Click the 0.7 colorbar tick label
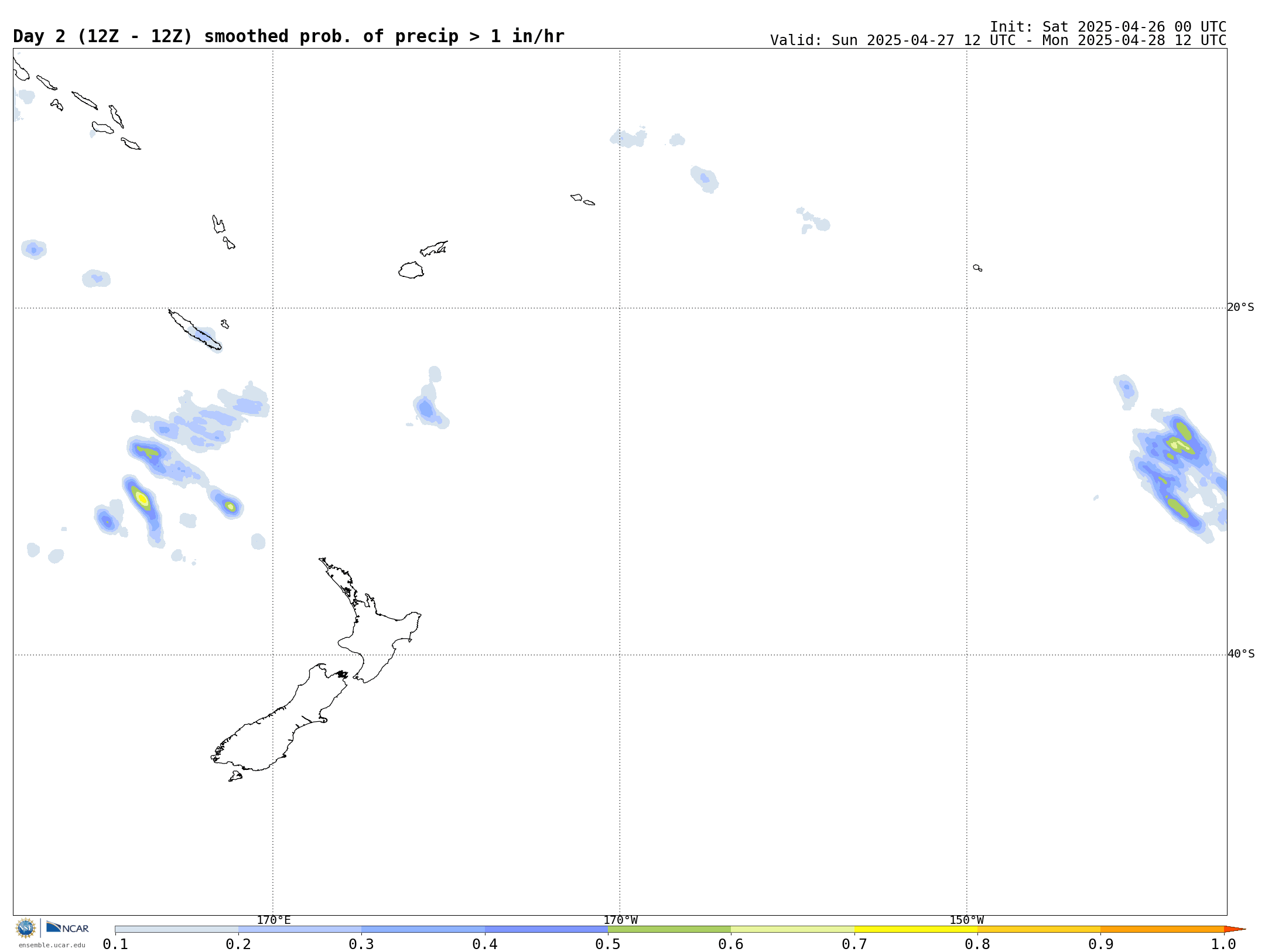1265x952 pixels. coord(854,944)
